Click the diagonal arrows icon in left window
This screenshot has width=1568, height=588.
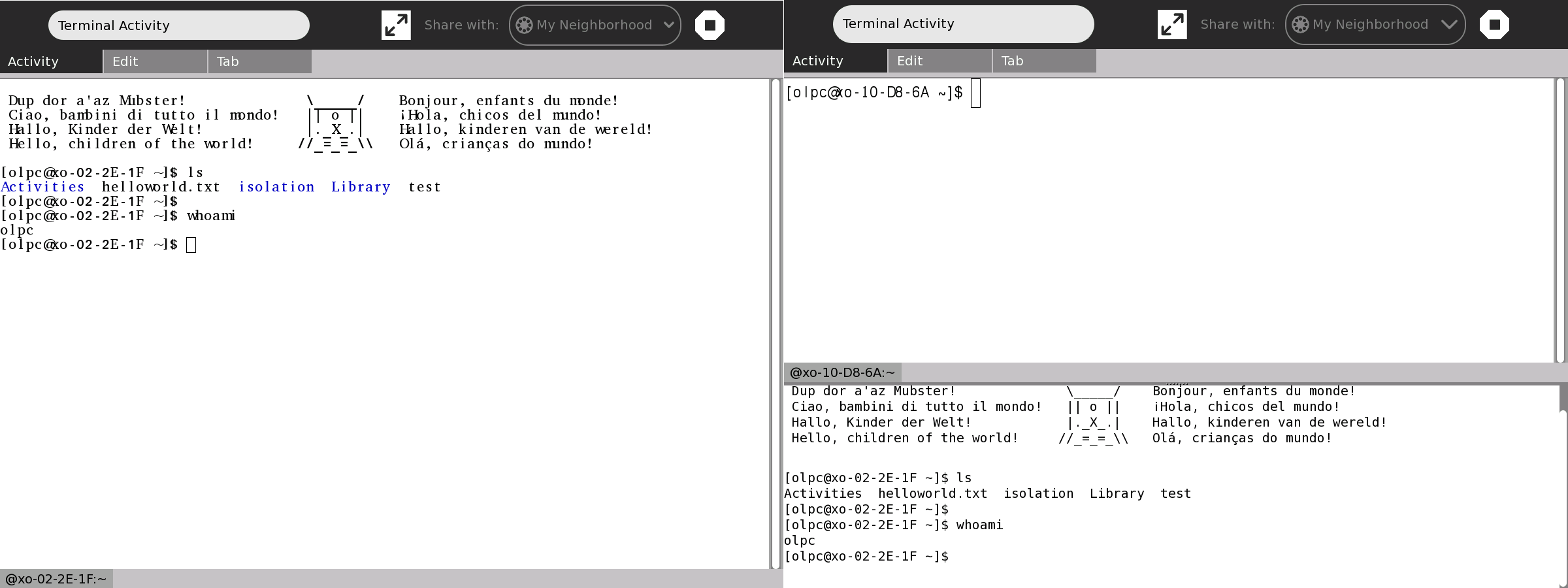click(396, 25)
